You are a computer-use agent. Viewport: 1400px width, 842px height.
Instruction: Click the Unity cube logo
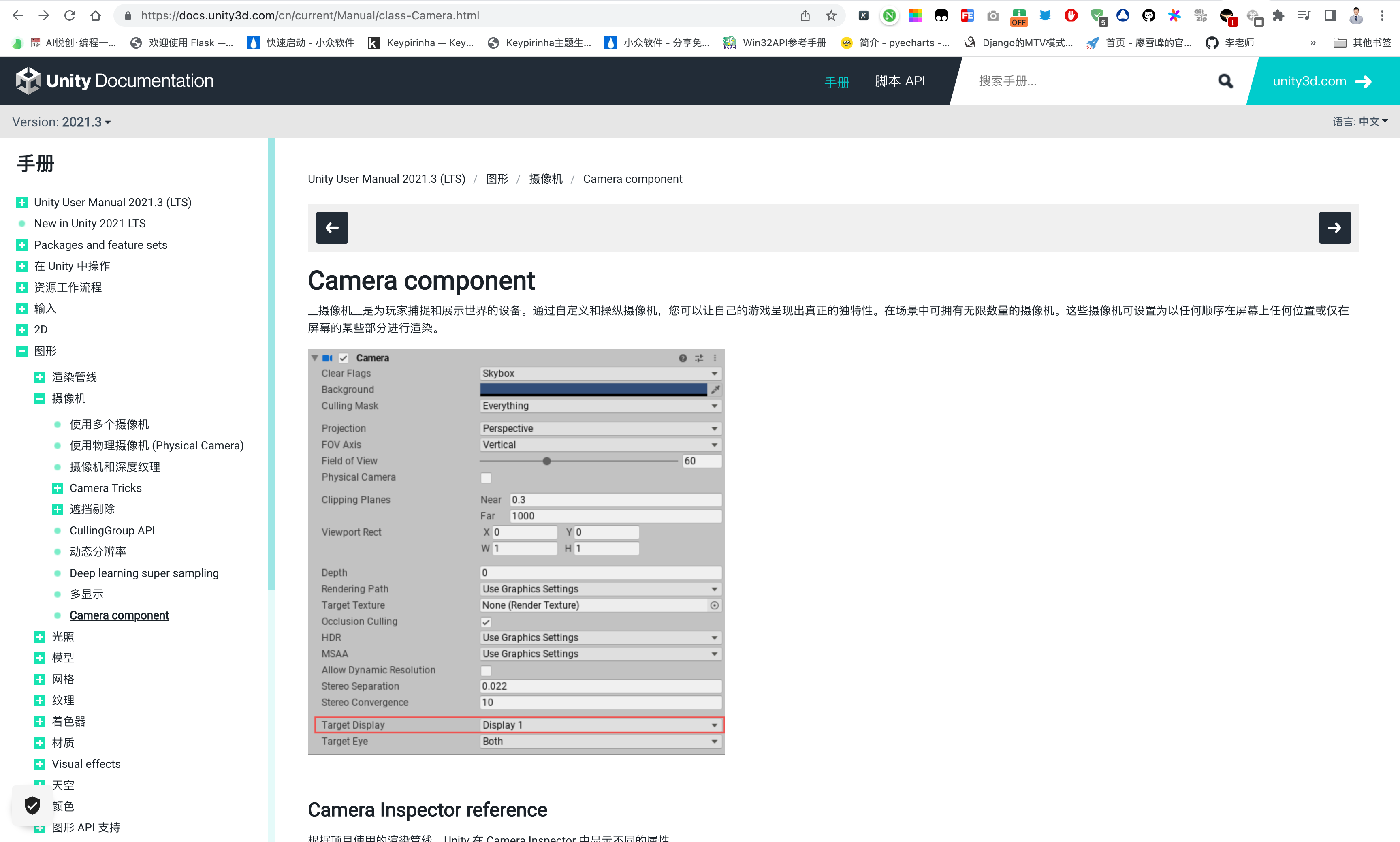(28, 81)
